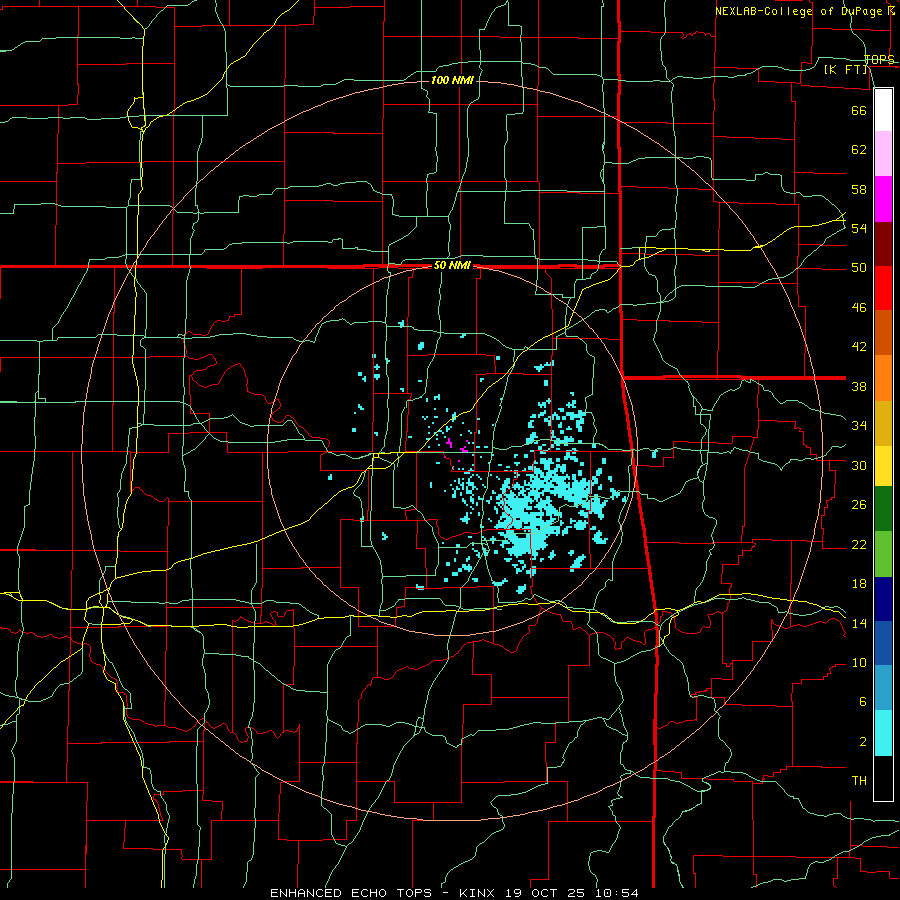Click the 'NEXLAB-College of DuPage' credit text
This screenshot has height=900, width=900.
point(800,11)
